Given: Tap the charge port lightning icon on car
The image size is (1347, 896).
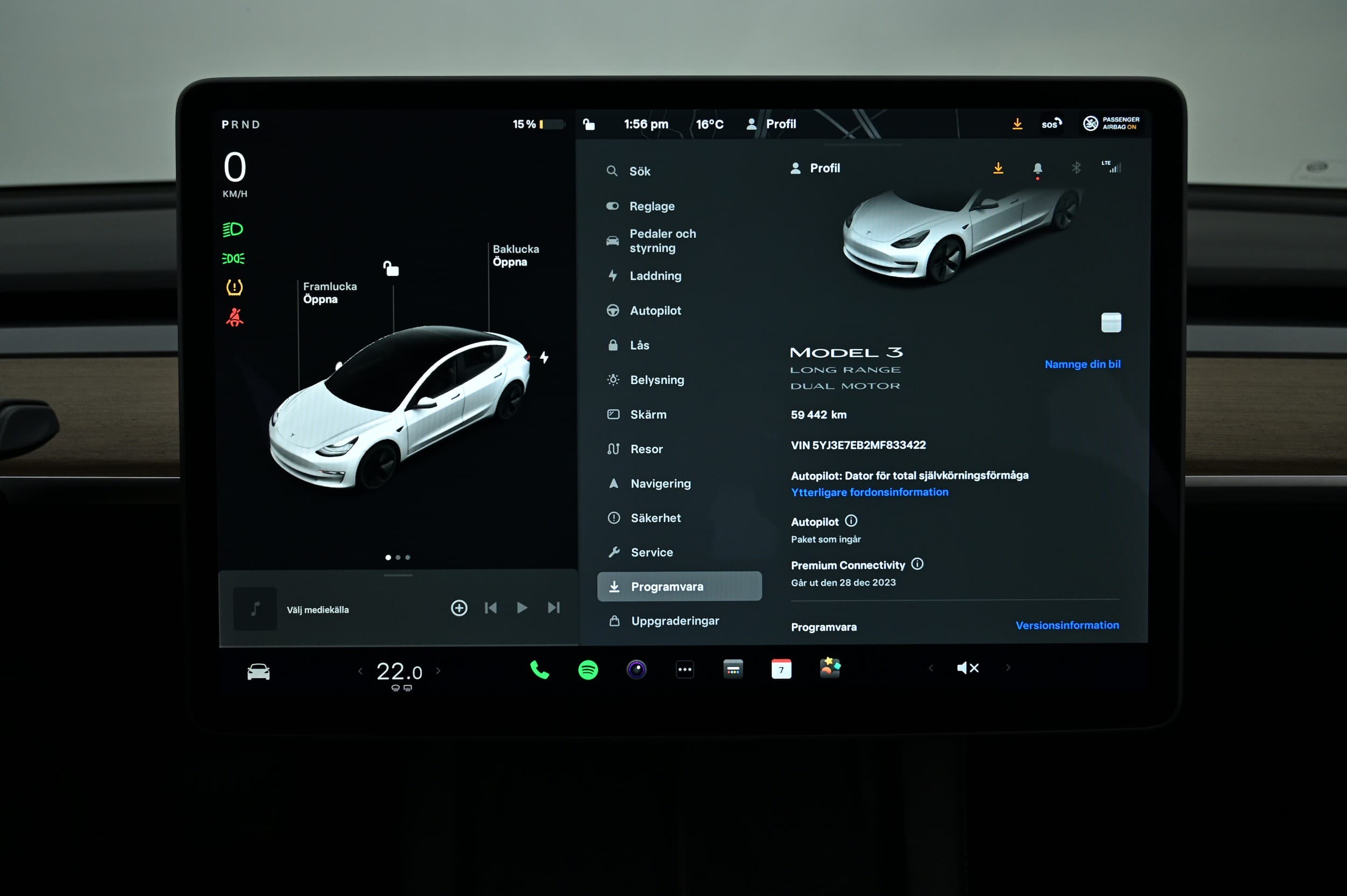Looking at the screenshot, I should coord(544,357).
